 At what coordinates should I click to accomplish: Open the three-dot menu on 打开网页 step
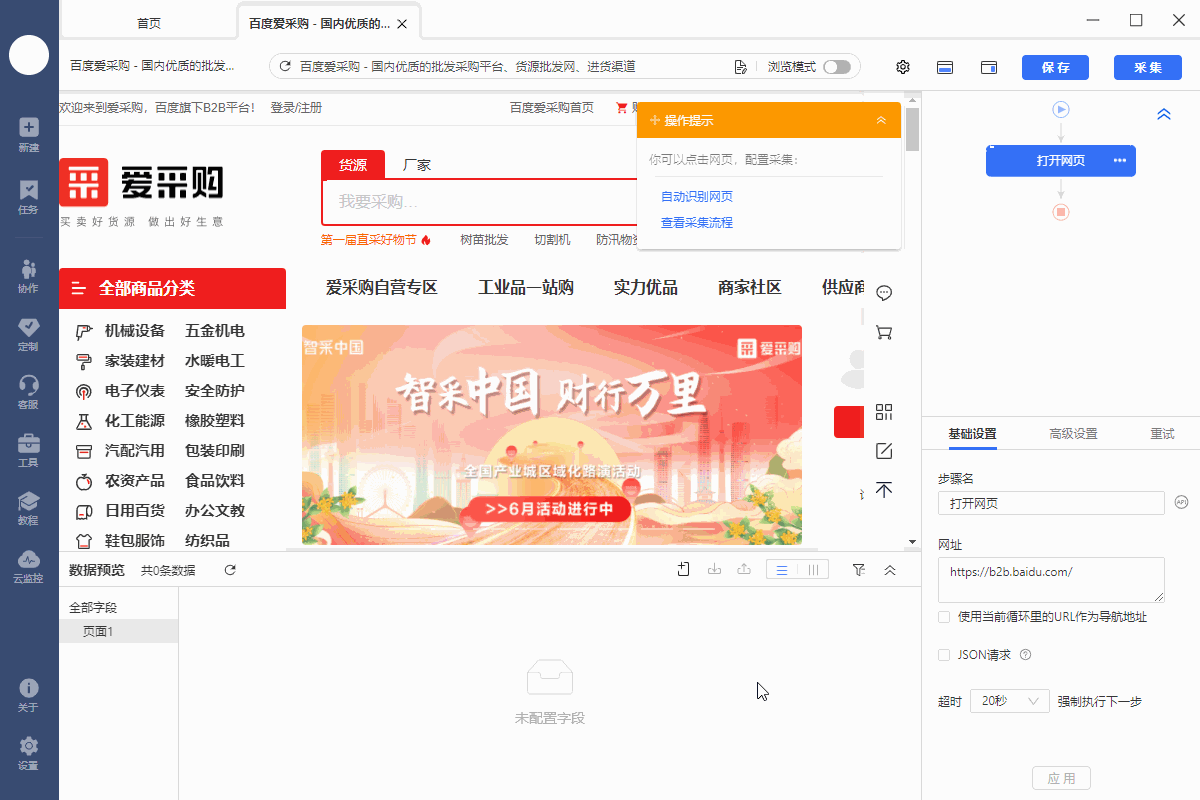(1119, 161)
